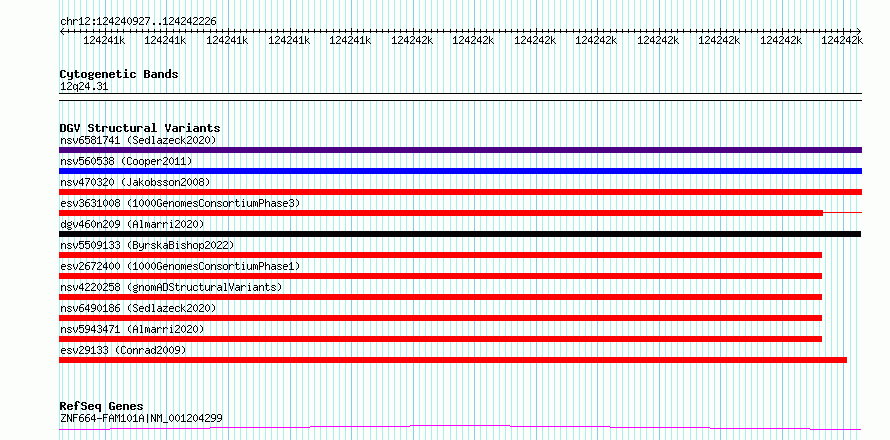890x440 pixels.
Task: Open variant nsv4220258 (gnomADStructuralVariants) label
Action: coord(171,287)
